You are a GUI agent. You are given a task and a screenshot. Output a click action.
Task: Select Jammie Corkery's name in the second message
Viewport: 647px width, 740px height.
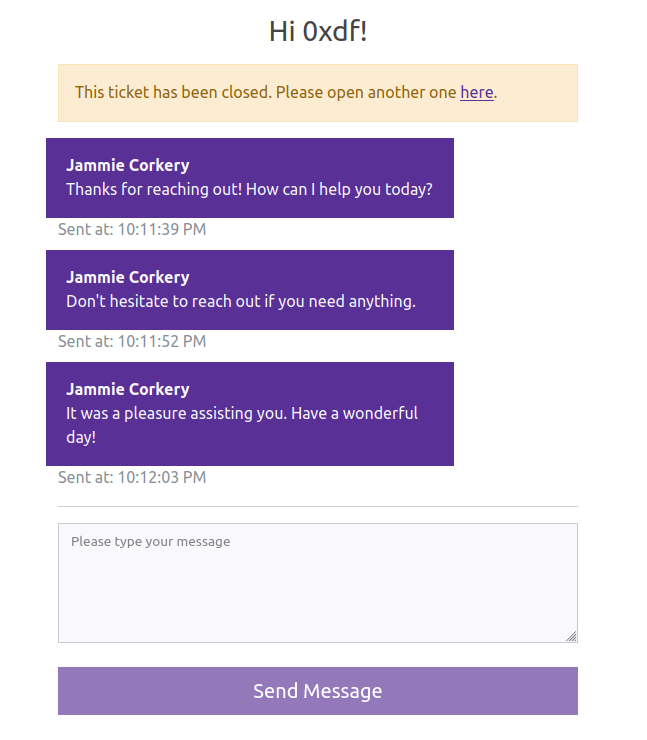pyautogui.click(x=127, y=277)
